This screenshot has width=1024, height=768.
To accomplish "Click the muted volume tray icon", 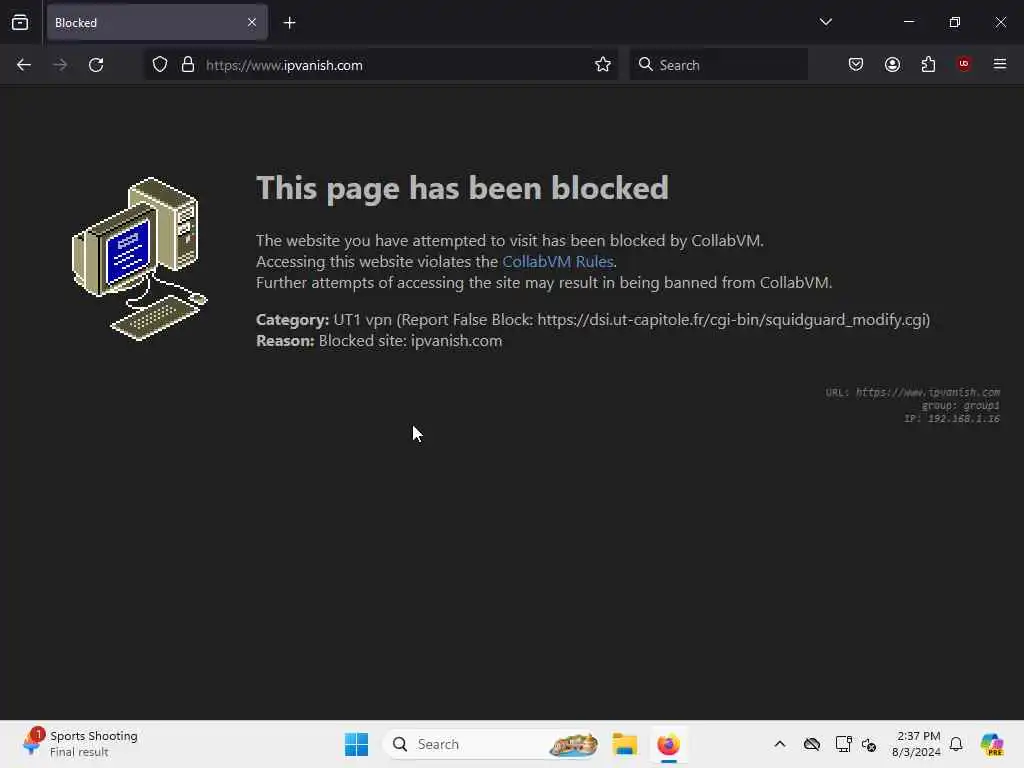I will point(869,744).
